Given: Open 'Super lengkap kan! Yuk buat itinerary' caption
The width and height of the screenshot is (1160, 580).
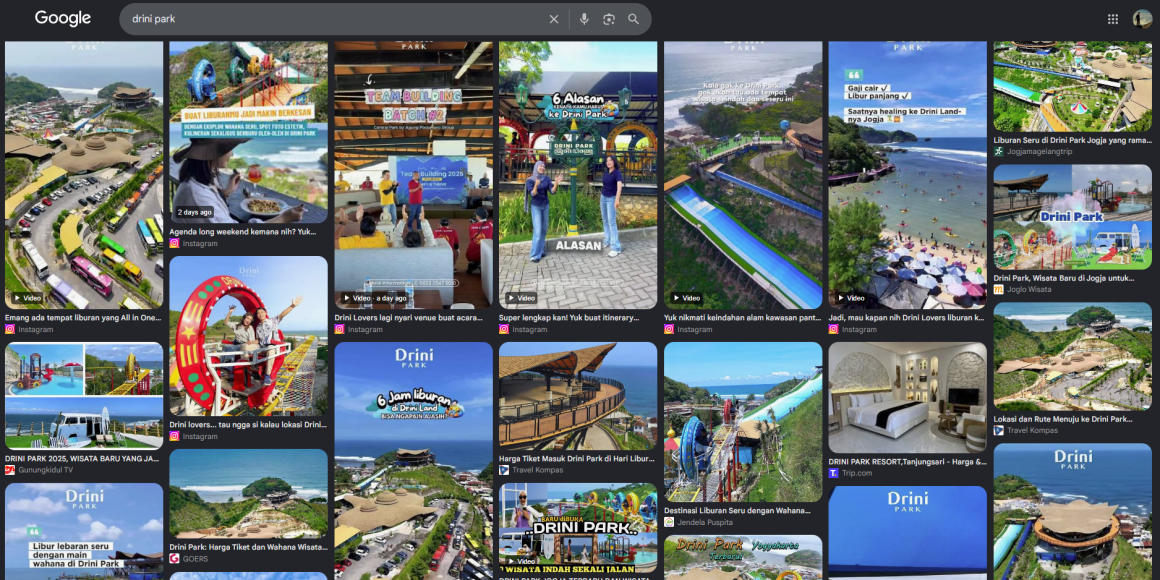Looking at the screenshot, I should tap(569, 317).
